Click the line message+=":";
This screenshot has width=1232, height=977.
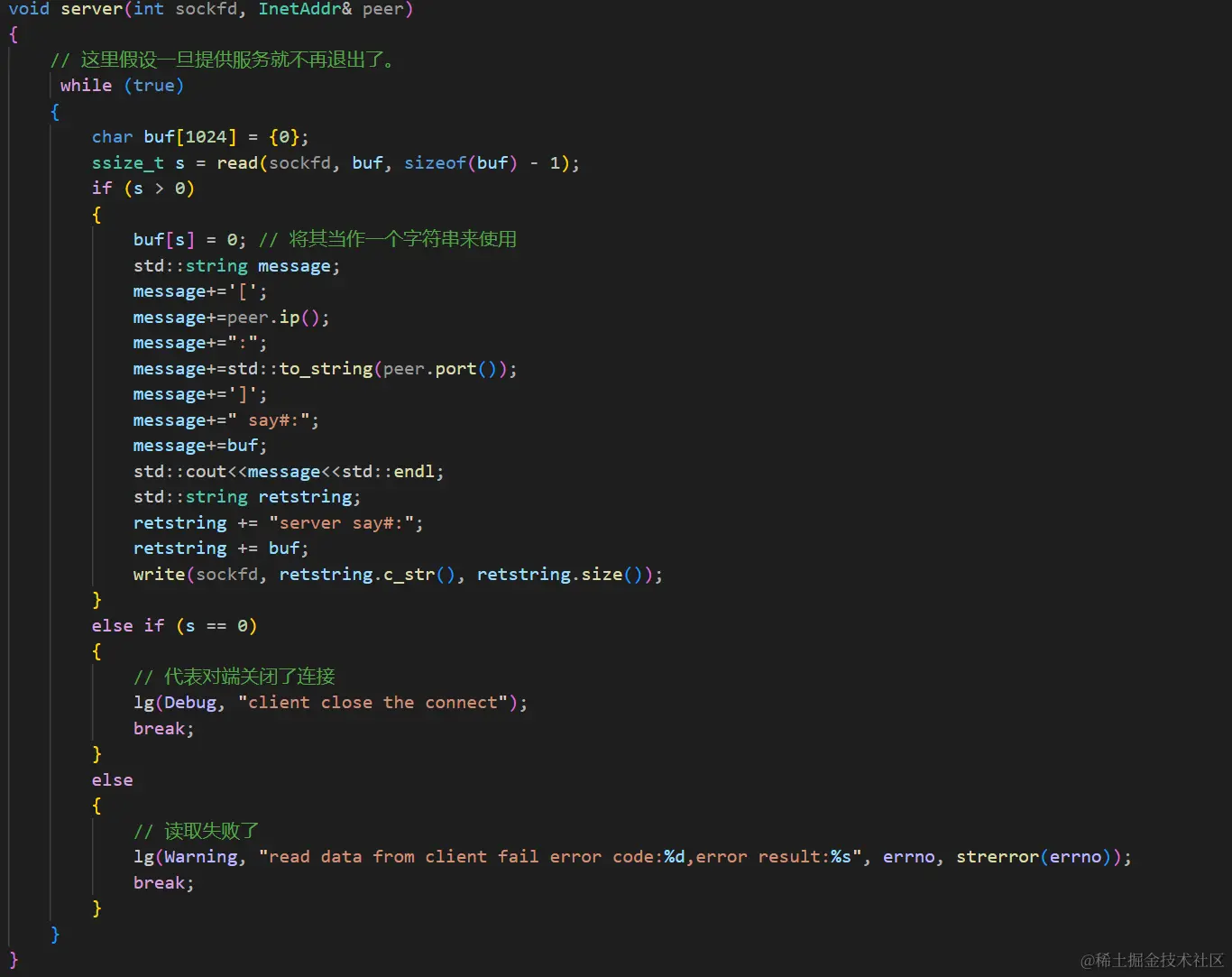click(x=200, y=343)
